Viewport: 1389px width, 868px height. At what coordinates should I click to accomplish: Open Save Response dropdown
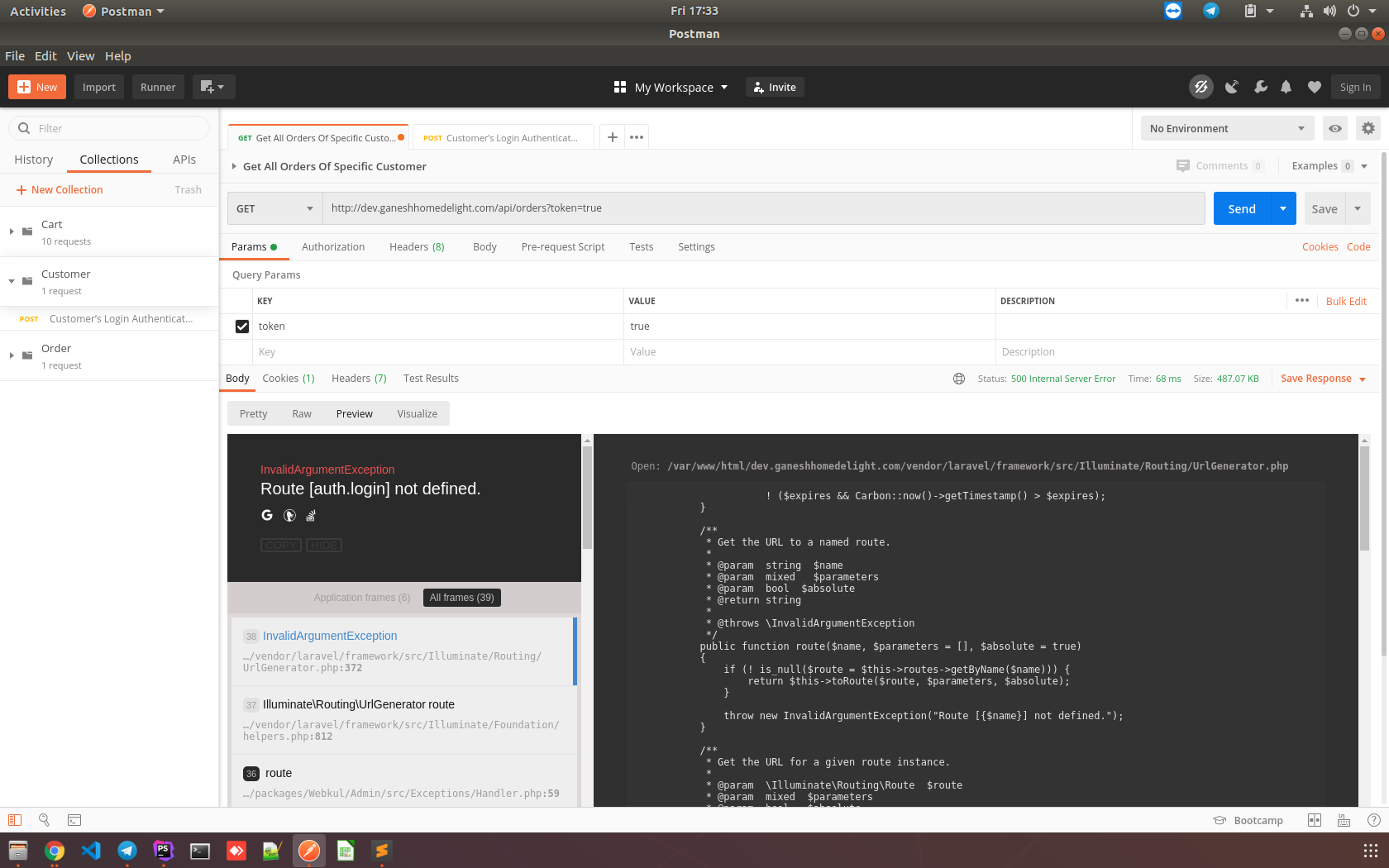[x=1323, y=379]
